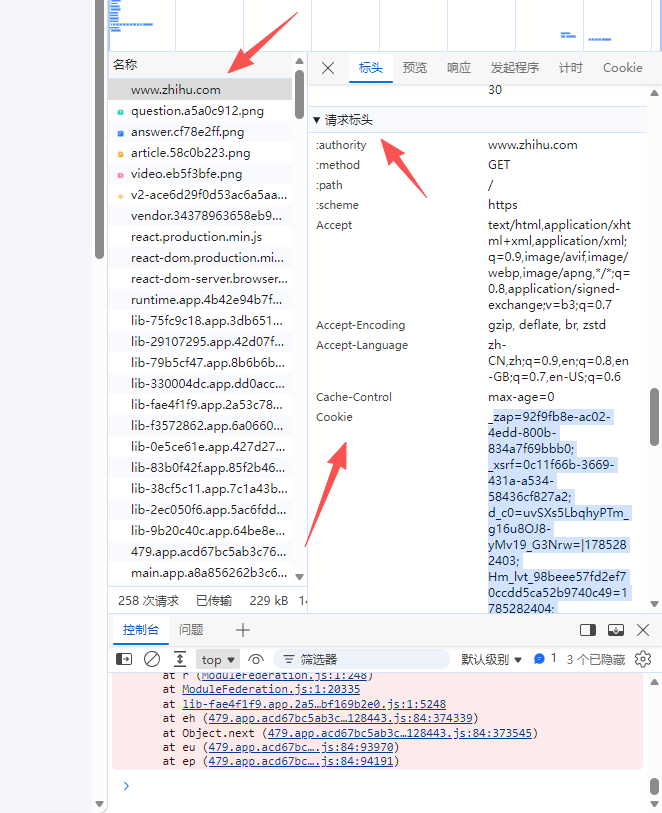This screenshot has width=662, height=813.
Task: Switch to the 预览 tab
Action: click(x=415, y=68)
